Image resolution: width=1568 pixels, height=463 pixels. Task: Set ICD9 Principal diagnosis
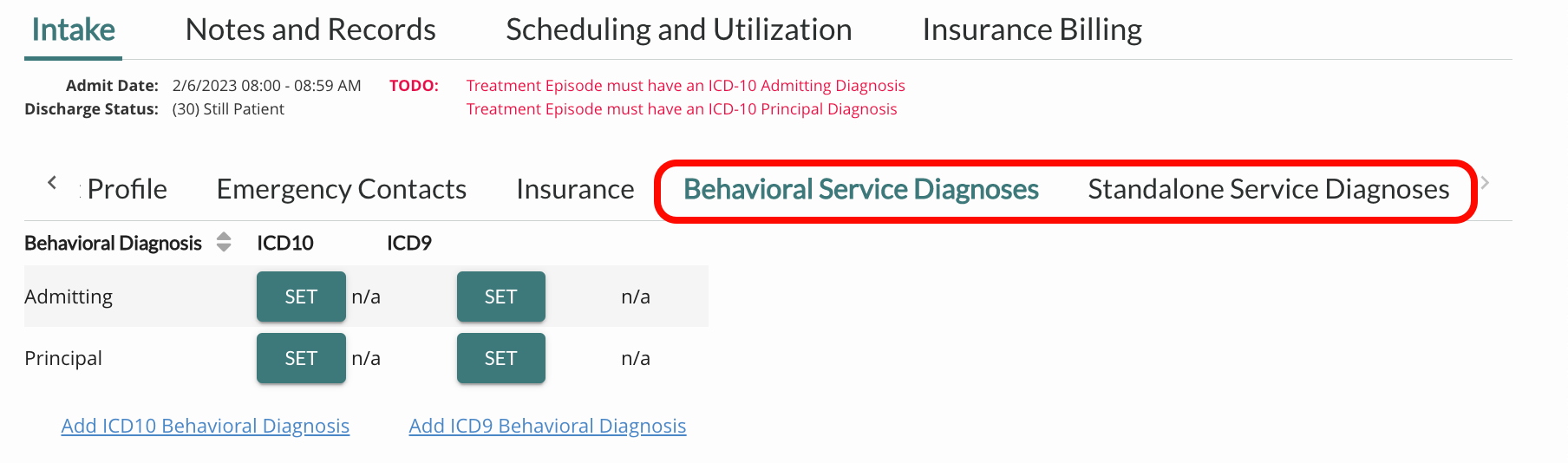pos(500,358)
